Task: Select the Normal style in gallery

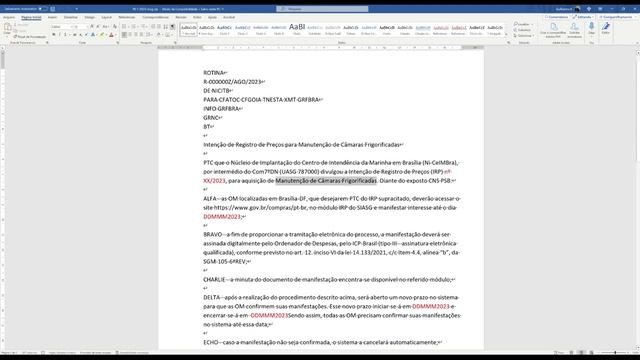Action: 189,29
